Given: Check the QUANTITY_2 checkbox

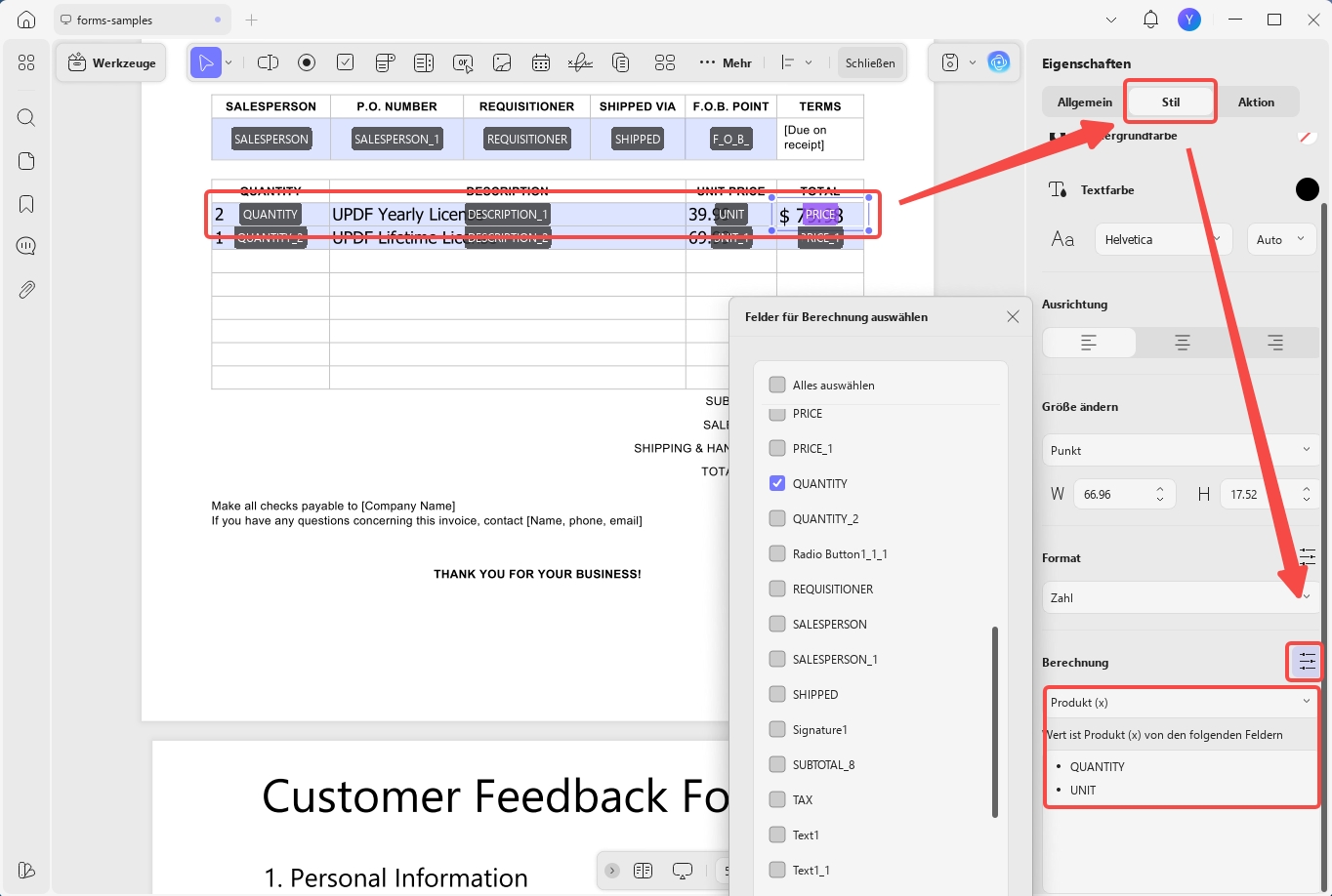Looking at the screenshot, I should point(777,518).
